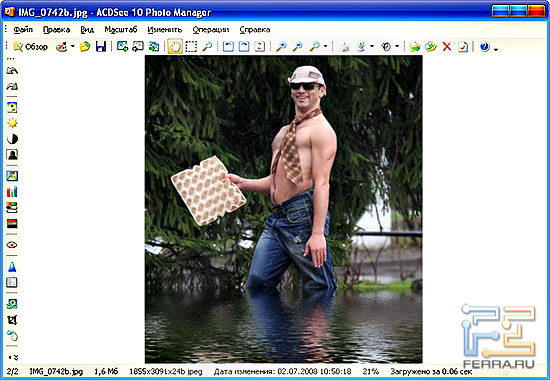Expand the Edit Mode palette dropdown arrow
Viewport: 550px width, 380px height.
point(73,47)
